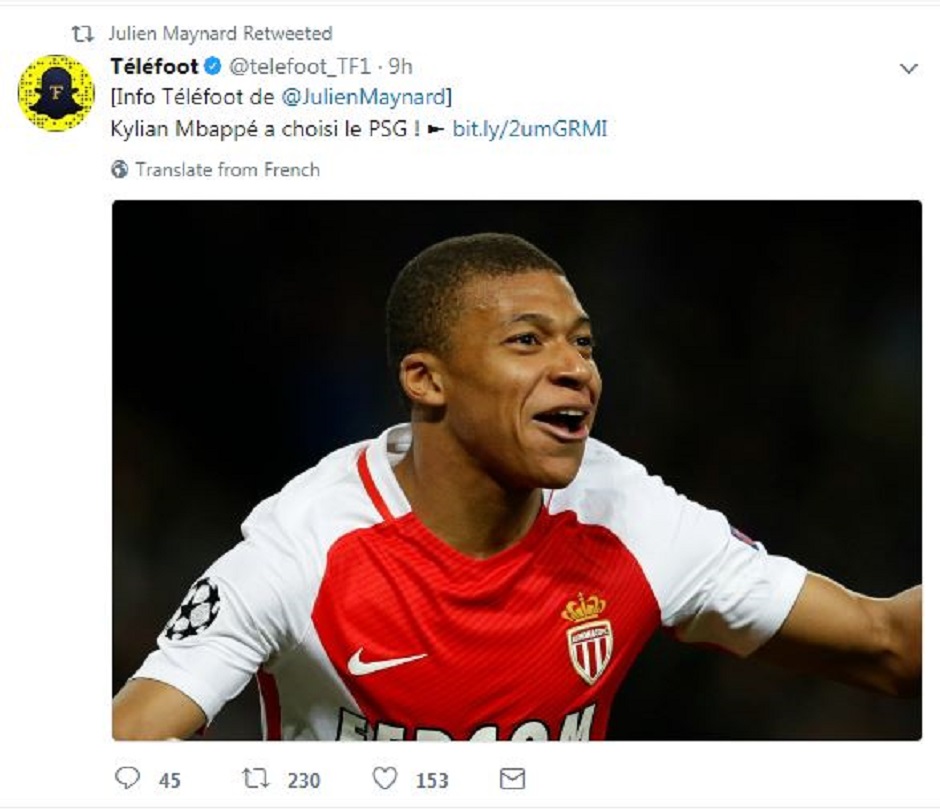Enlarge the photo of the footballer

point(516,470)
